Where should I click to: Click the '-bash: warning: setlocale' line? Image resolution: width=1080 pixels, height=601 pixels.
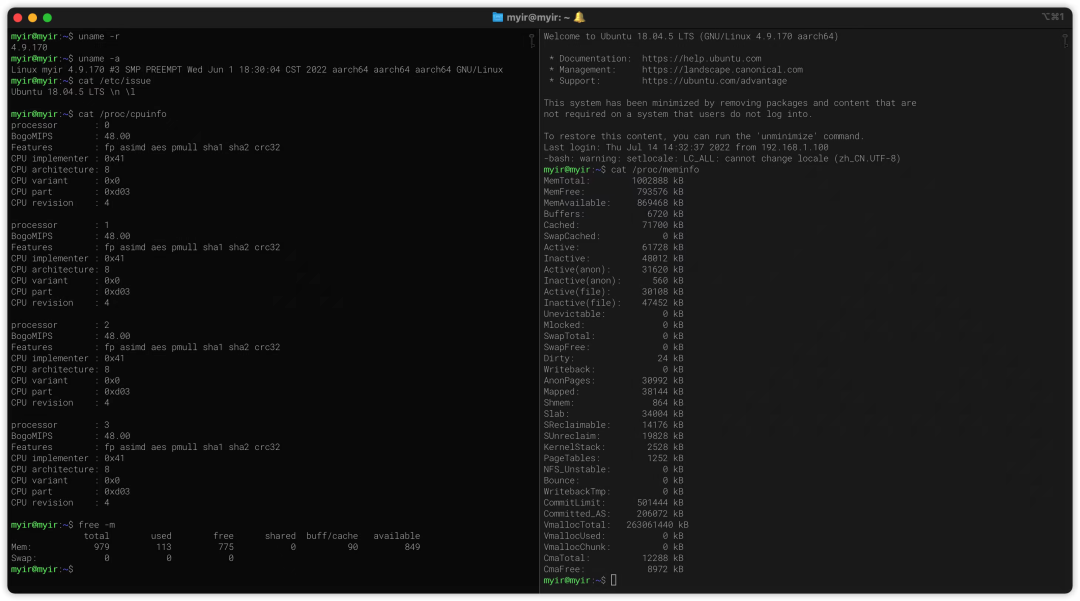click(x=722, y=158)
